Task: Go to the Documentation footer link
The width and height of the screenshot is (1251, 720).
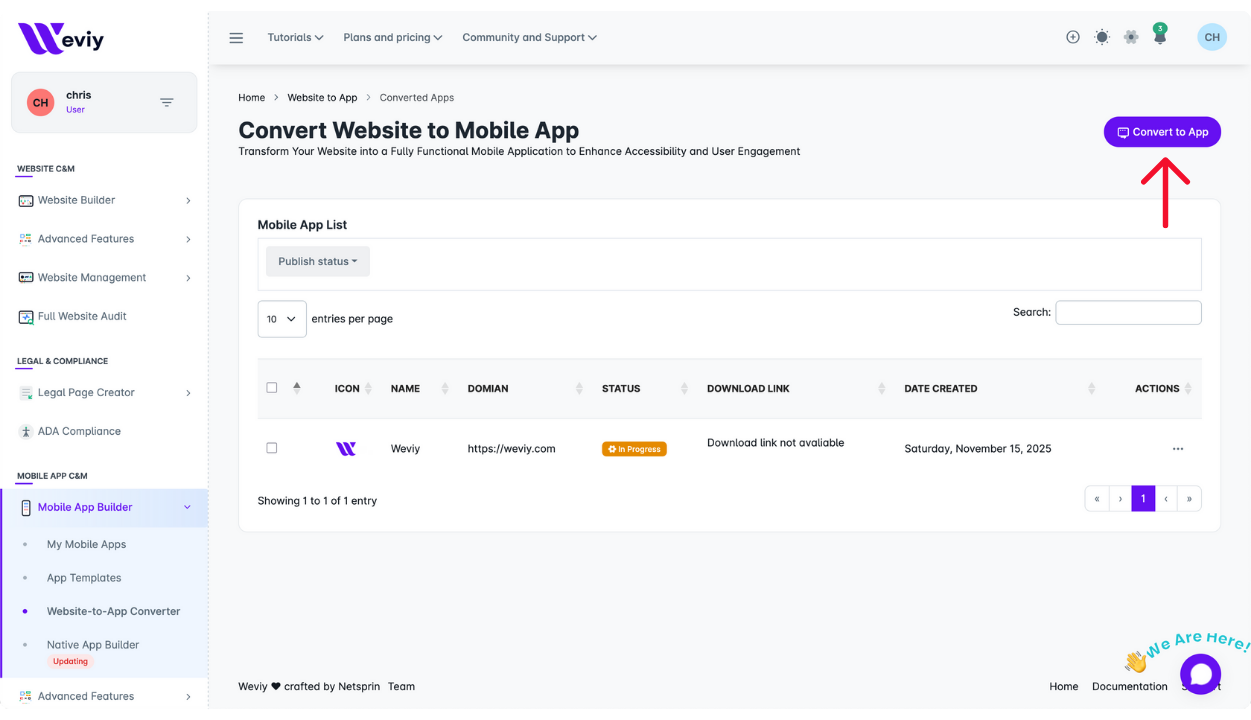Action: click(x=1129, y=687)
